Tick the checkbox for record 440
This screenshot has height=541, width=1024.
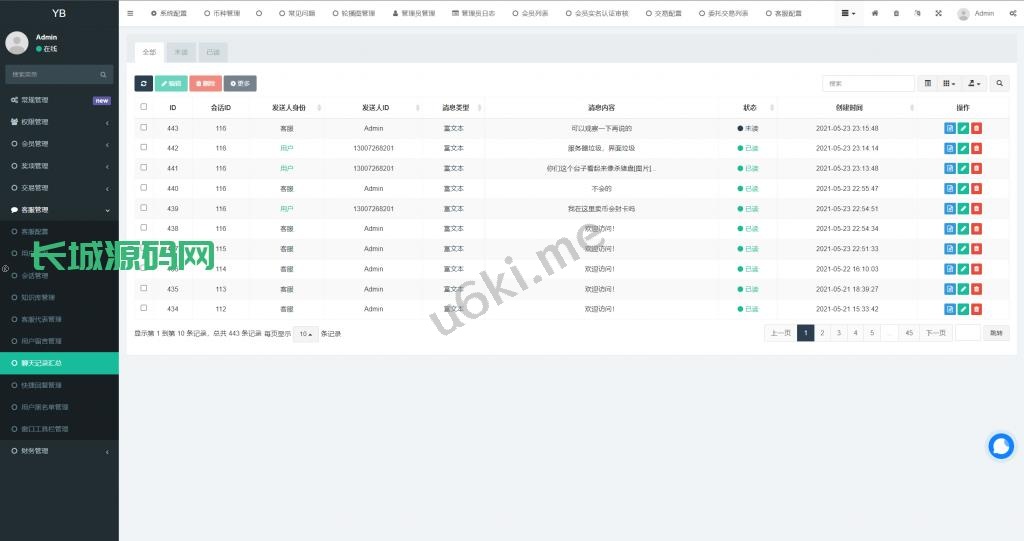click(x=144, y=188)
